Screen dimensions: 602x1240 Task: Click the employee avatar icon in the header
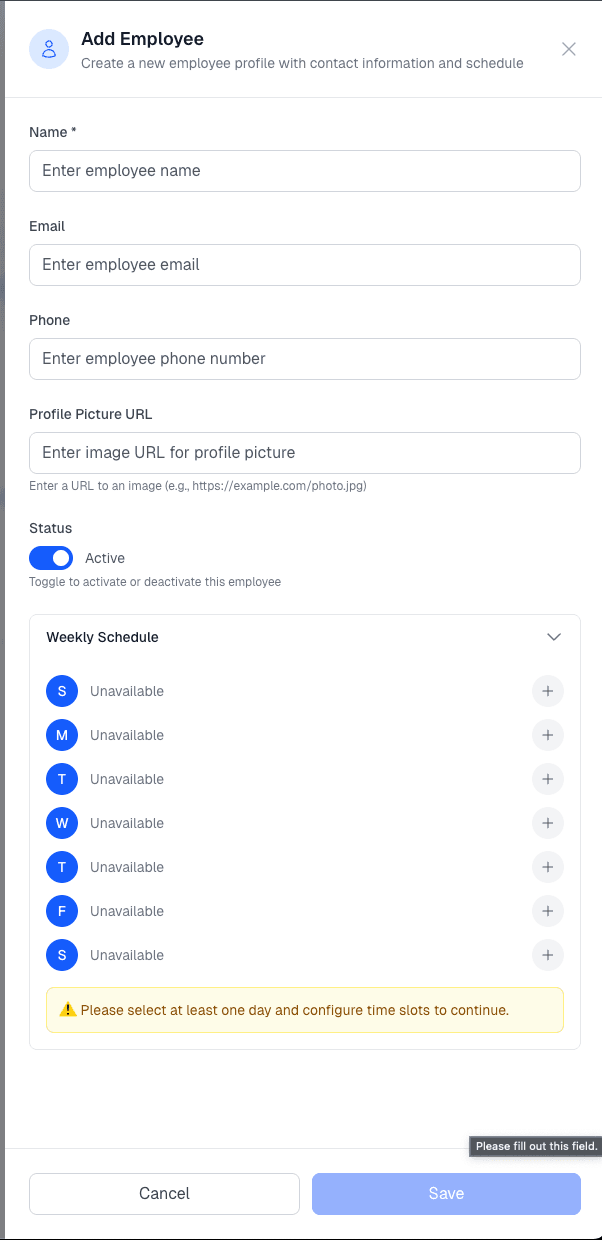[48, 49]
